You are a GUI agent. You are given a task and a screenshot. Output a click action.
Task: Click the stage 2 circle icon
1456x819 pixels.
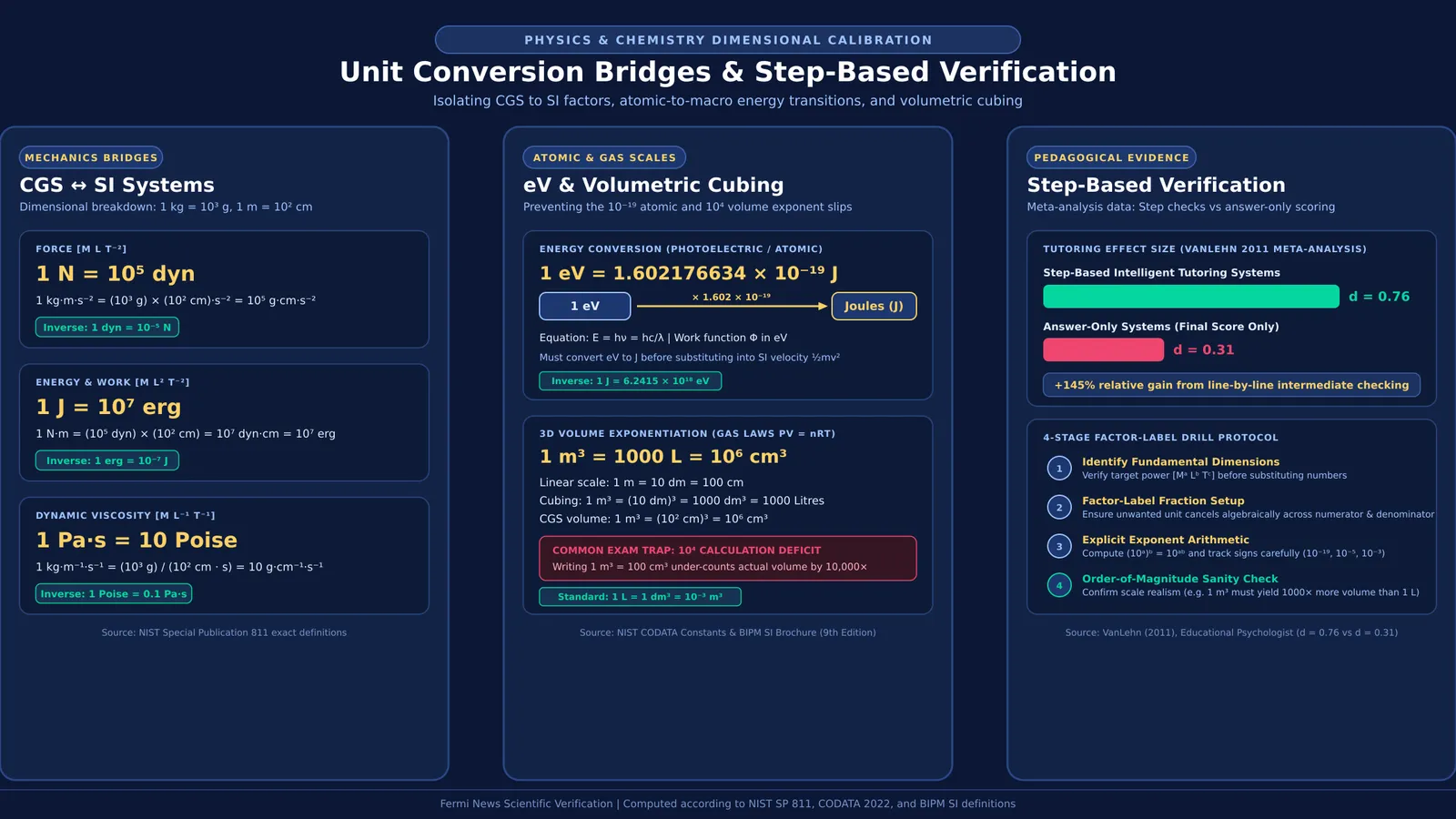click(1059, 508)
